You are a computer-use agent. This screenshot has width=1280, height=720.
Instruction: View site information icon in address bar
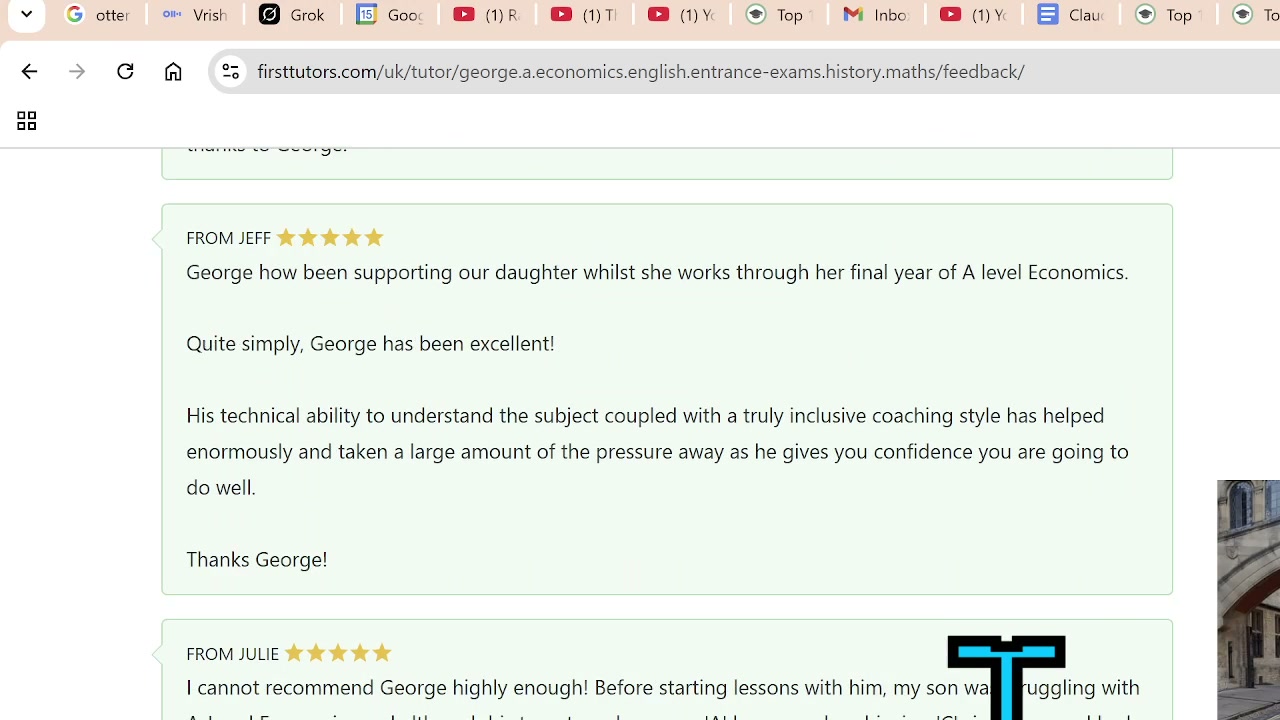pyautogui.click(x=230, y=71)
